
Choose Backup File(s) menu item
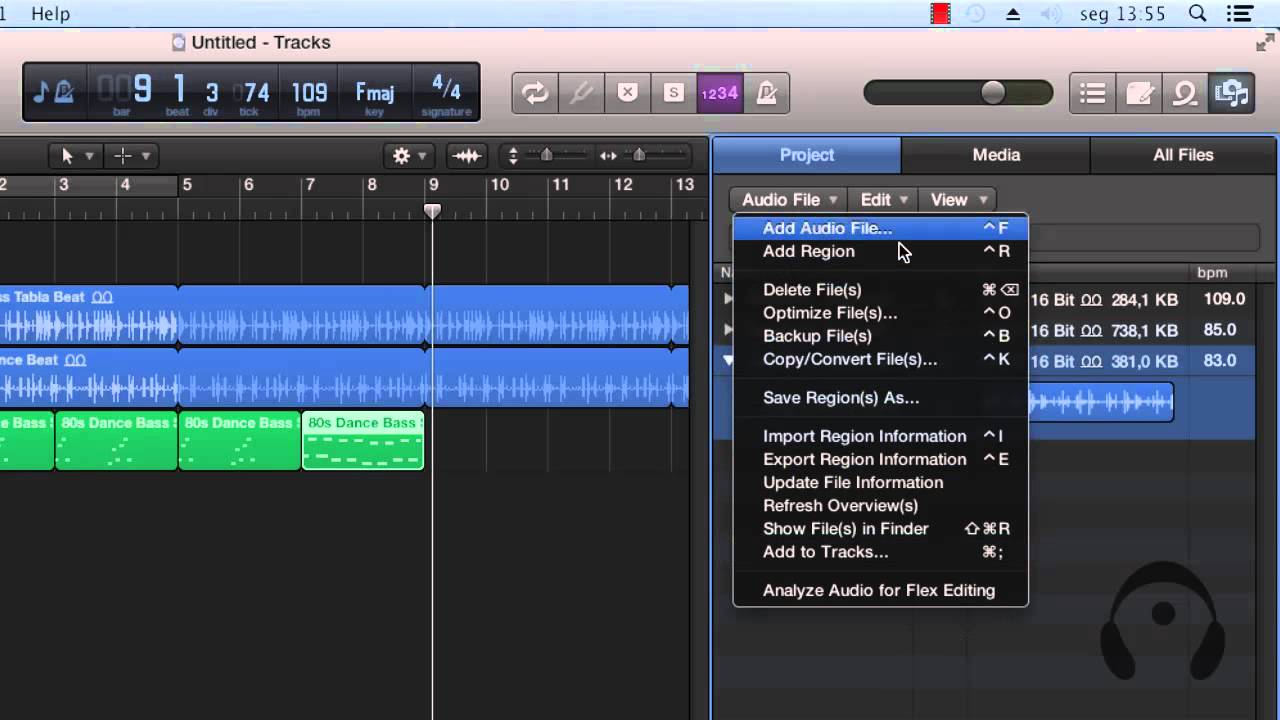[880, 336]
